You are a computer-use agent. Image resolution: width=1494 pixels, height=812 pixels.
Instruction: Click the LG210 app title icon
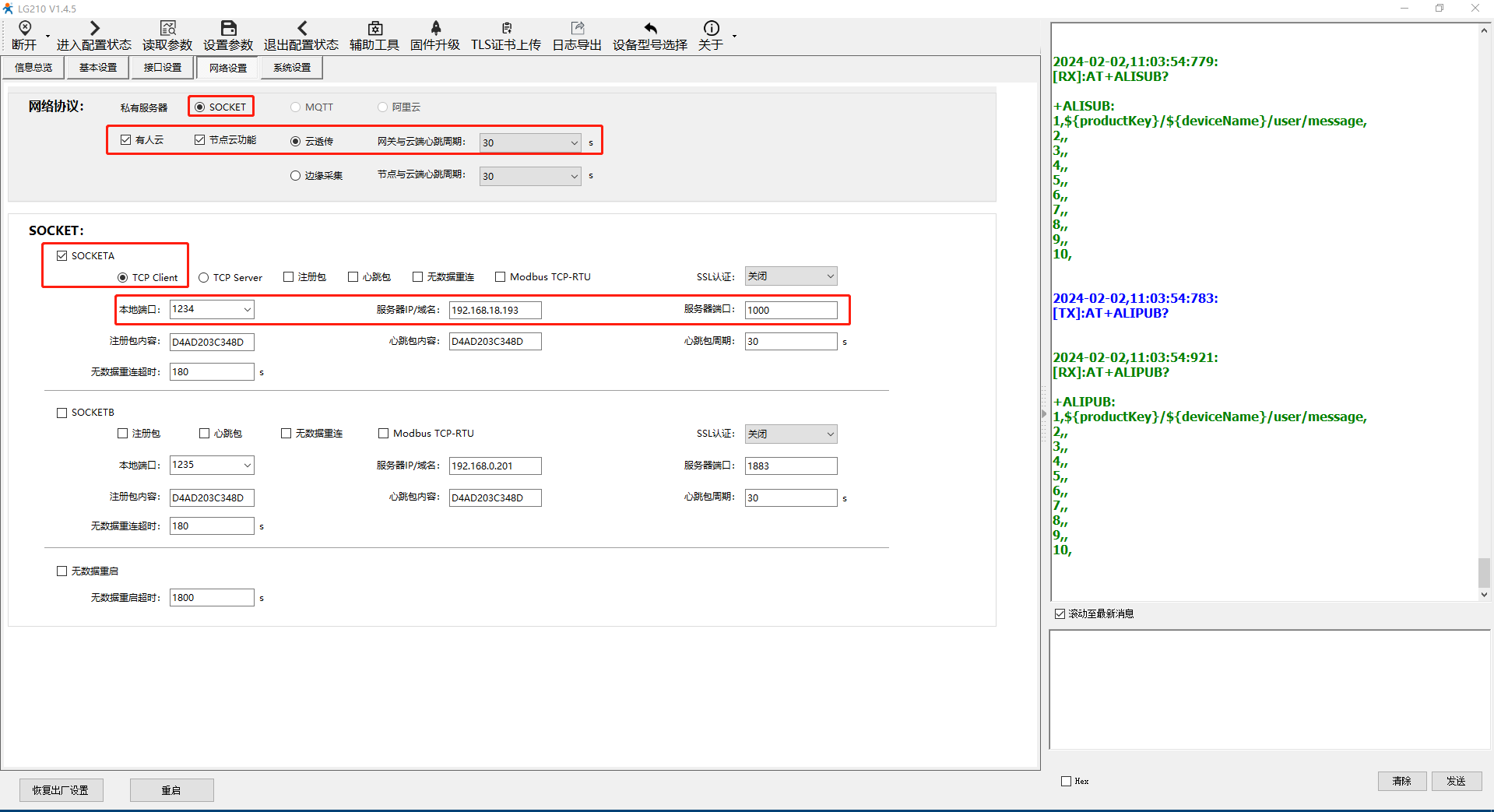pyautogui.click(x=8, y=9)
